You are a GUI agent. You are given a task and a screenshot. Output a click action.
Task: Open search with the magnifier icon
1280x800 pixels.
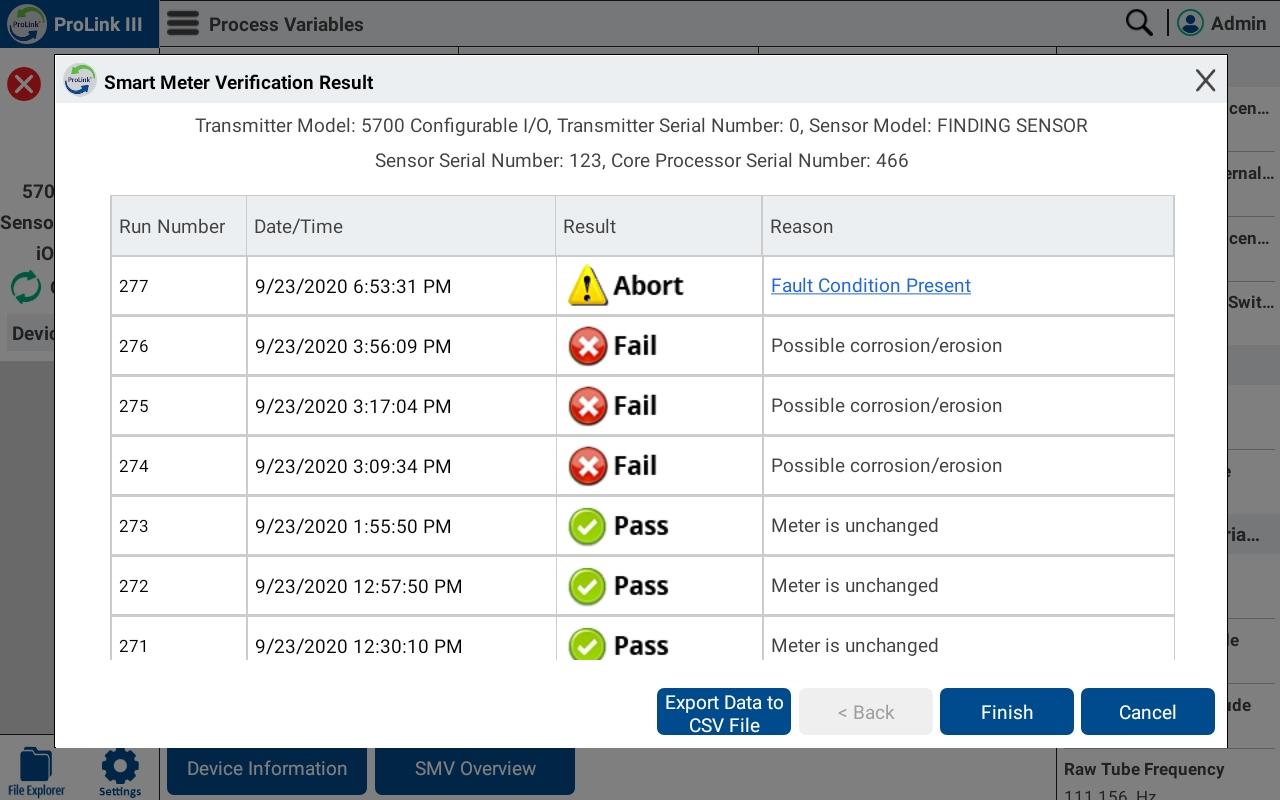pyautogui.click(x=1138, y=23)
